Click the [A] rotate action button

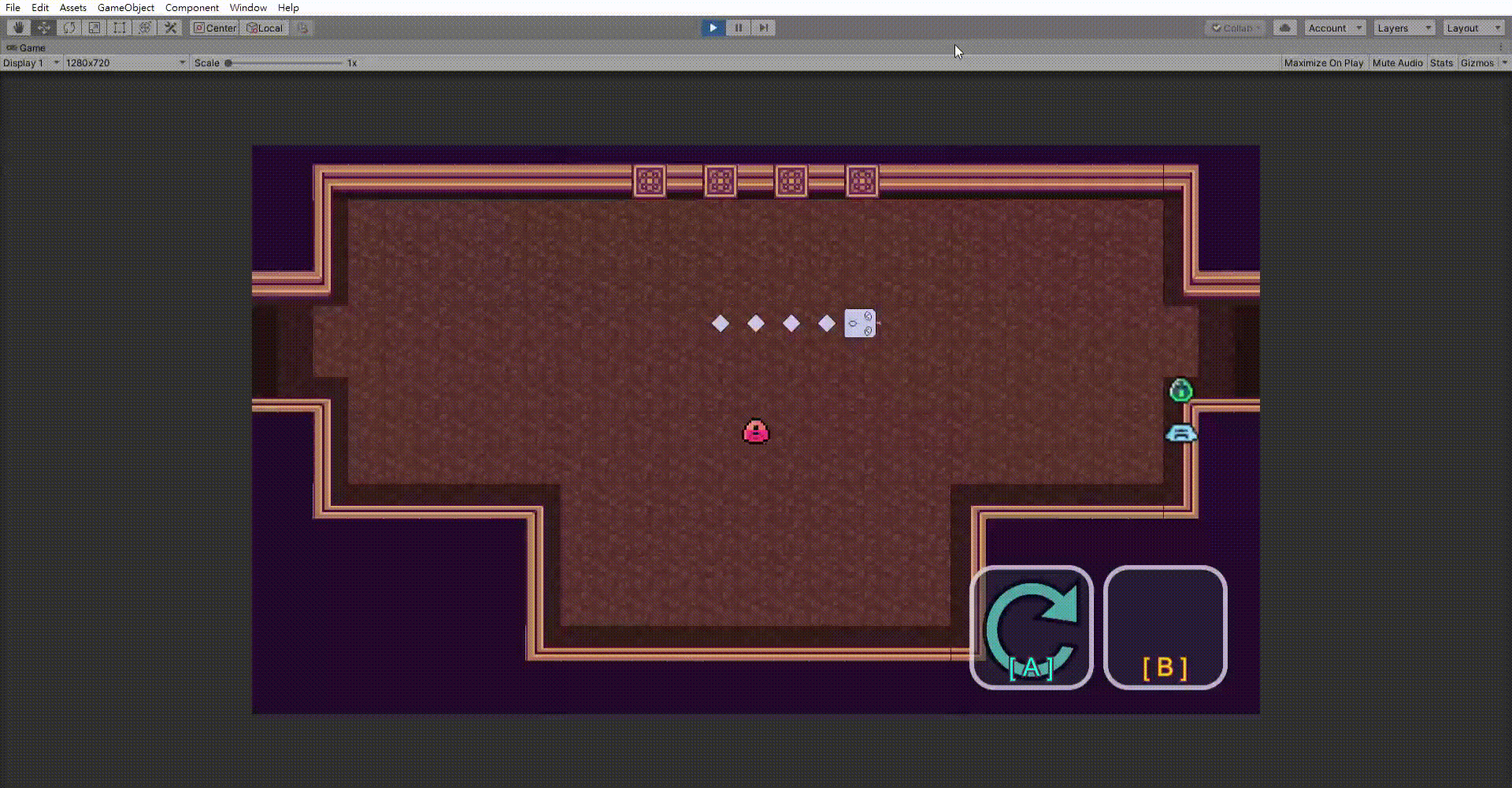point(1032,627)
